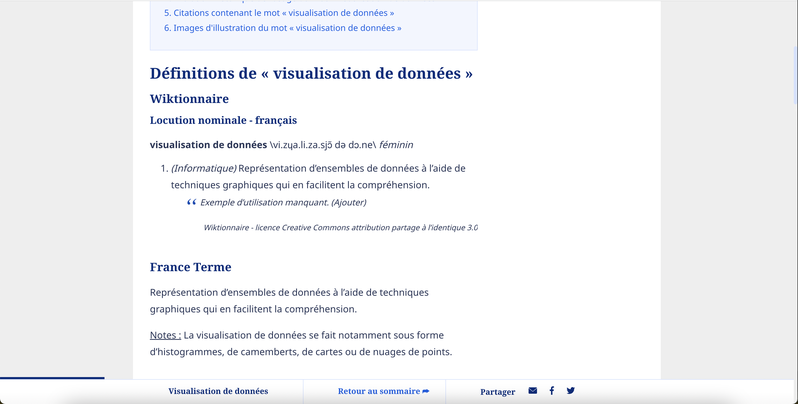Click the 'Wiktionnaire' section heading

(x=189, y=99)
